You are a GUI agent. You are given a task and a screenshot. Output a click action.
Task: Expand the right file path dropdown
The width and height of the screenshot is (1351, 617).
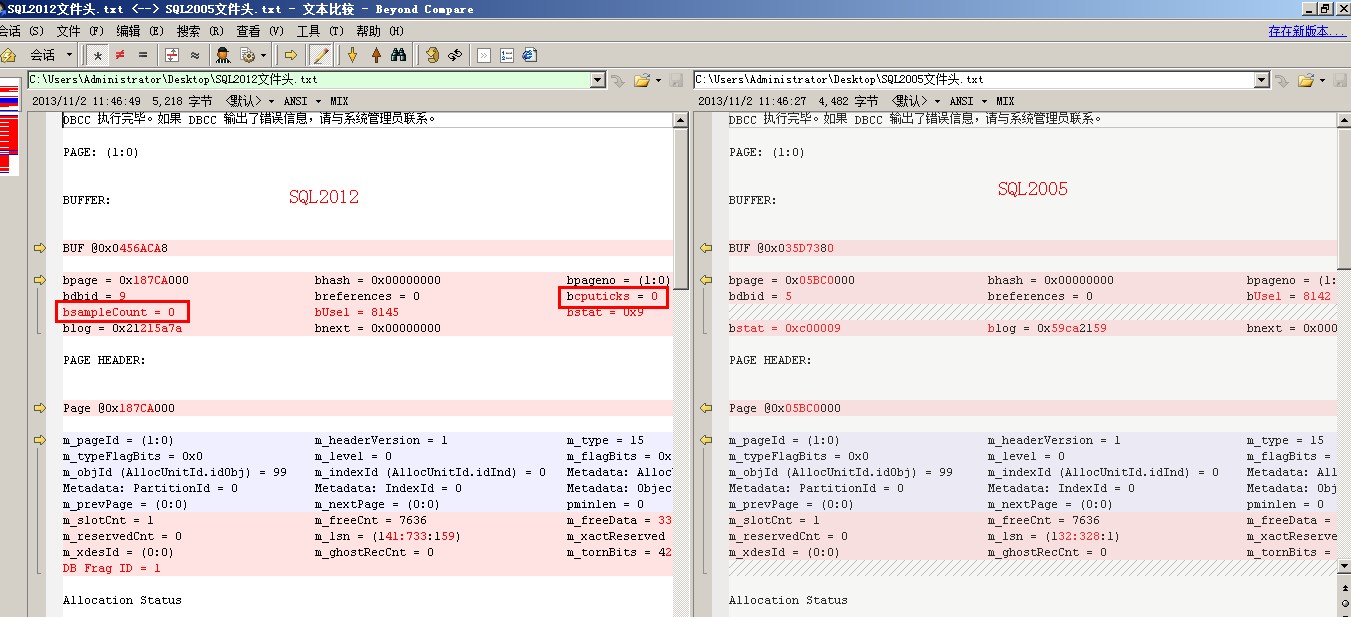[x=1264, y=80]
